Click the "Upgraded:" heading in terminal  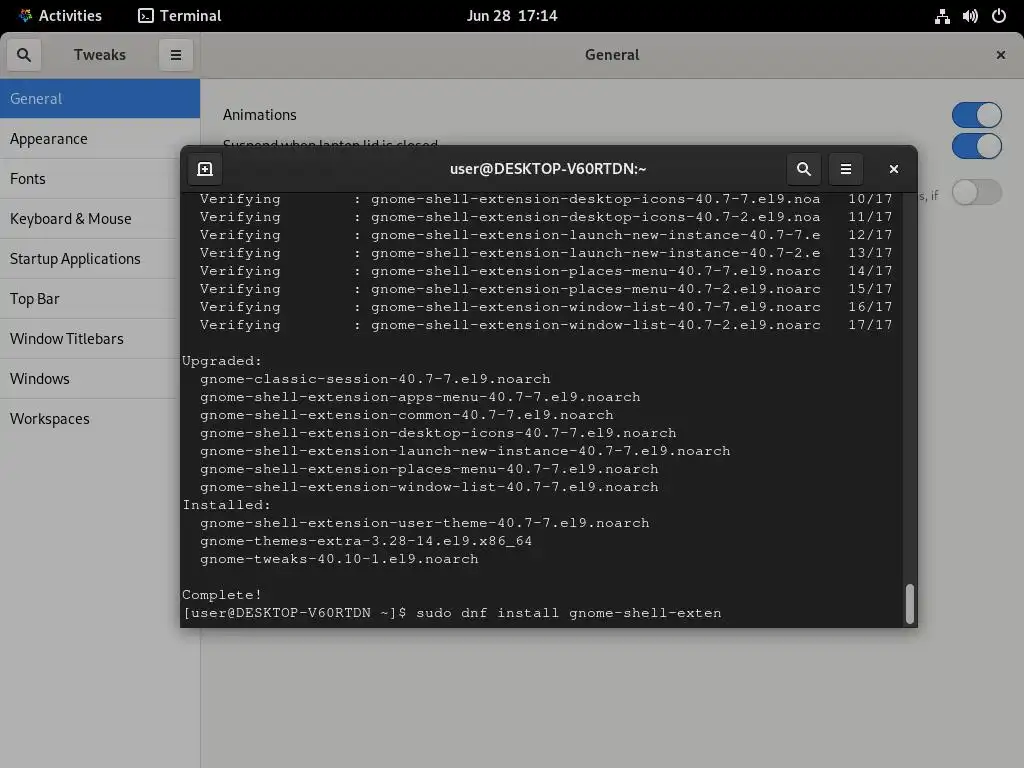(x=222, y=361)
